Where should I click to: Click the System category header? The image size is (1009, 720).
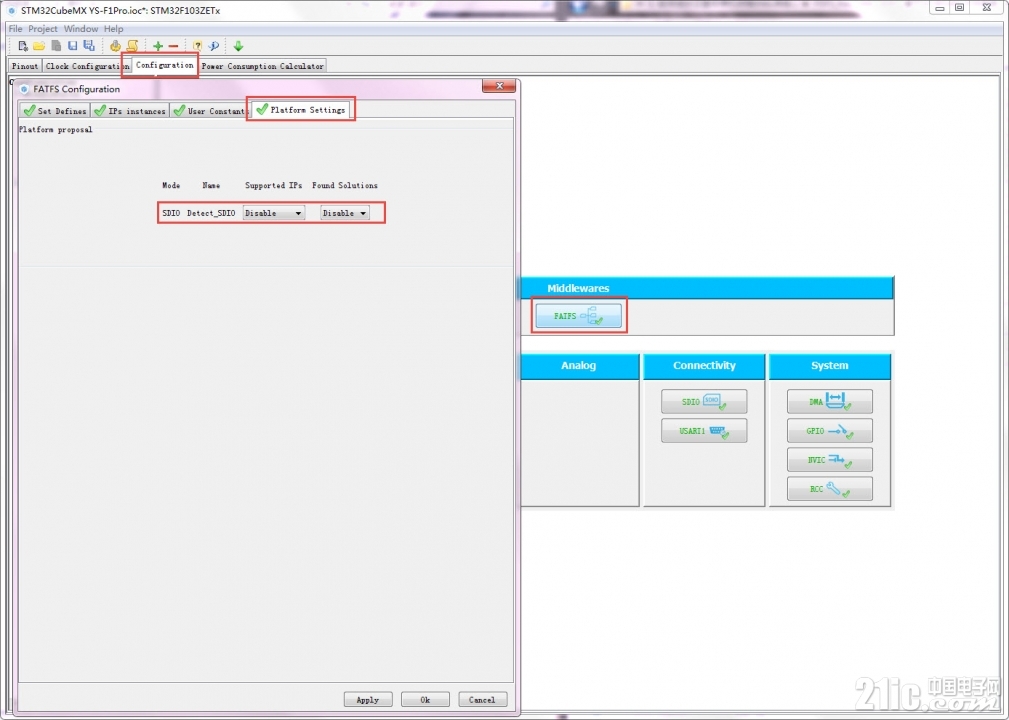coord(829,365)
